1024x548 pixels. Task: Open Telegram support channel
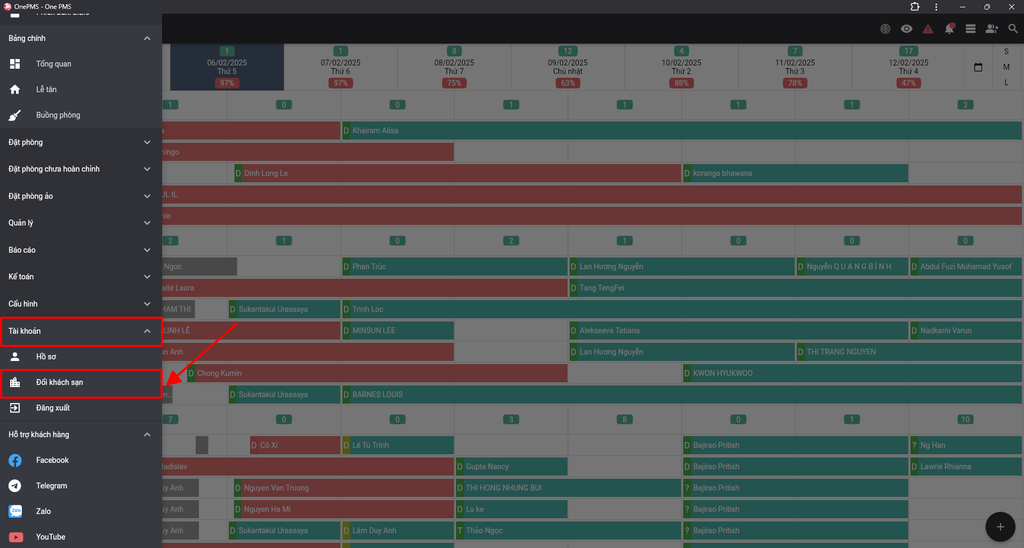[x=81, y=486]
